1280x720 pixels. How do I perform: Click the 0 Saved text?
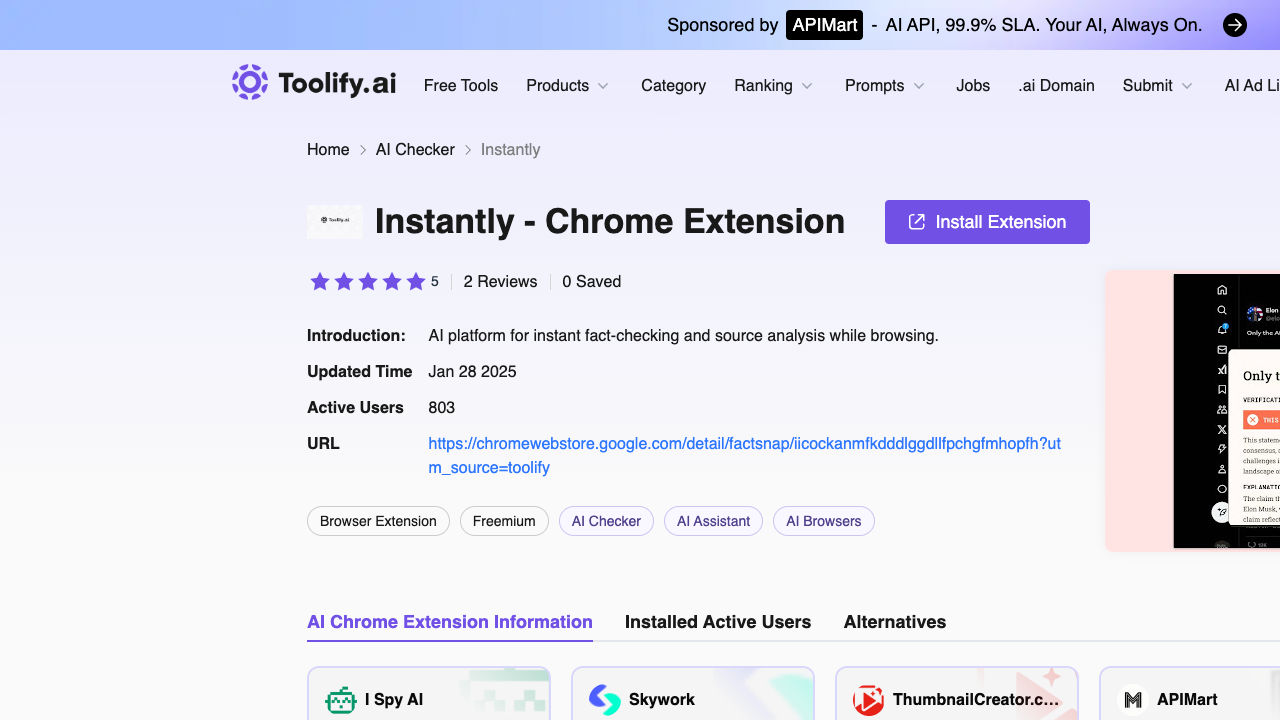[x=592, y=282]
